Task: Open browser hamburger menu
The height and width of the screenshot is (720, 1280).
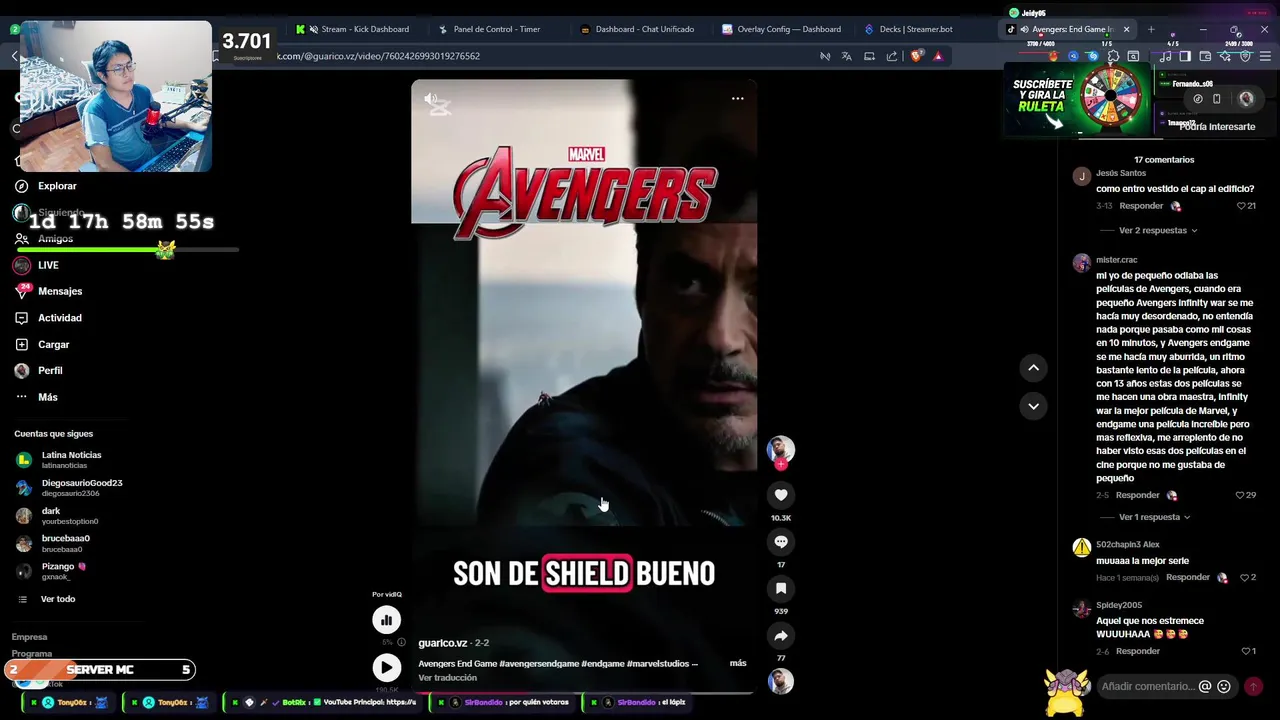Action: point(1265,56)
